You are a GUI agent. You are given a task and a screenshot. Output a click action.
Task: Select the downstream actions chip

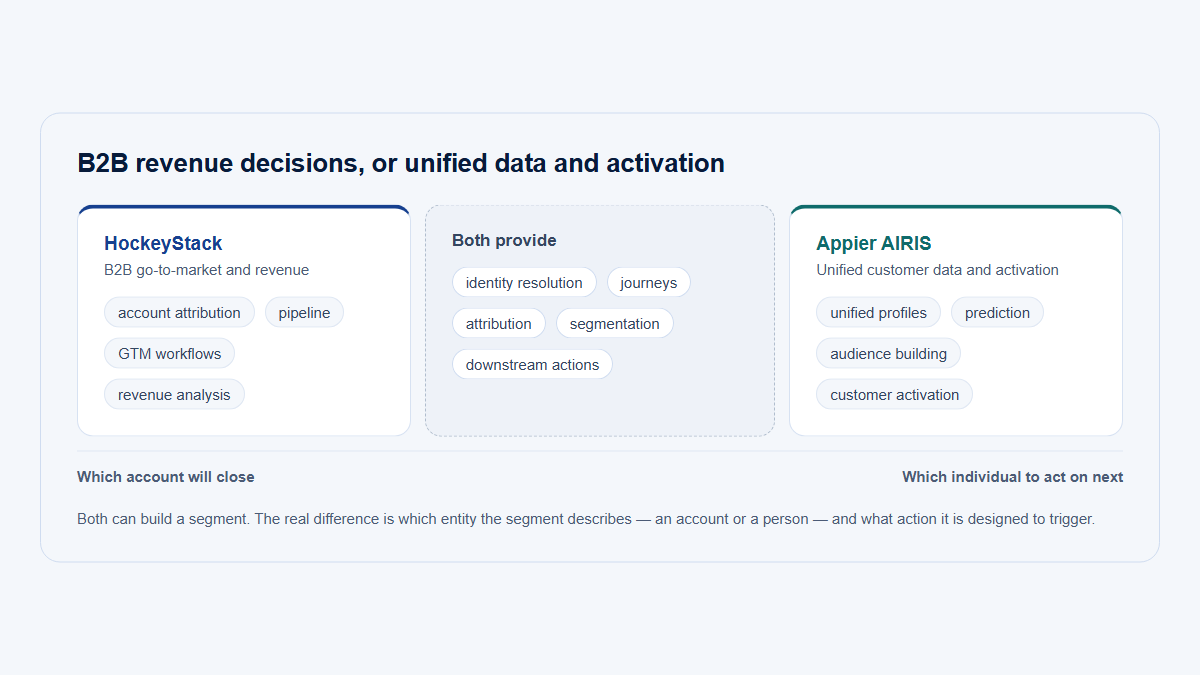tap(532, 365)
